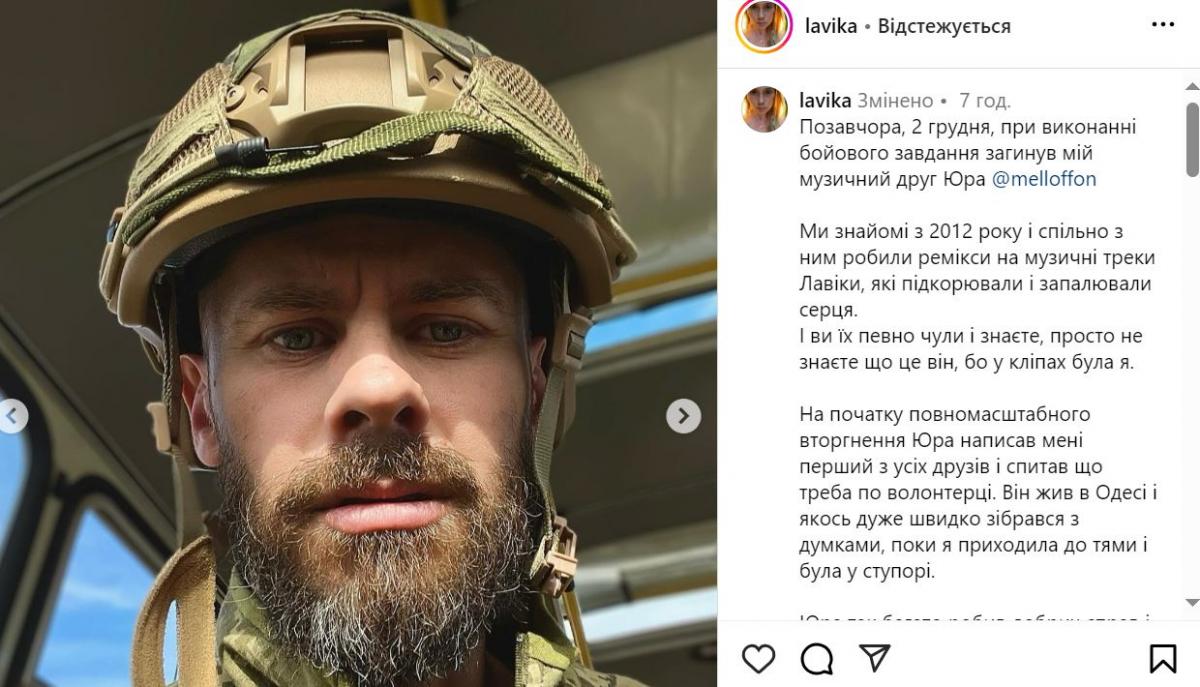Save the post with the bookmark icon
The image size is (1200, 687).
[1163, 657]
